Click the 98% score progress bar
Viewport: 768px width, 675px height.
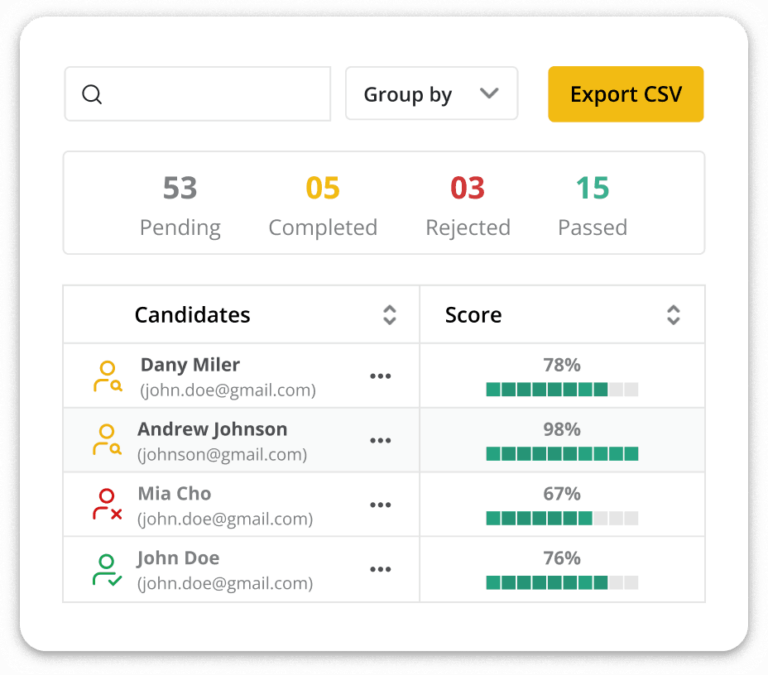pos(562,454)
